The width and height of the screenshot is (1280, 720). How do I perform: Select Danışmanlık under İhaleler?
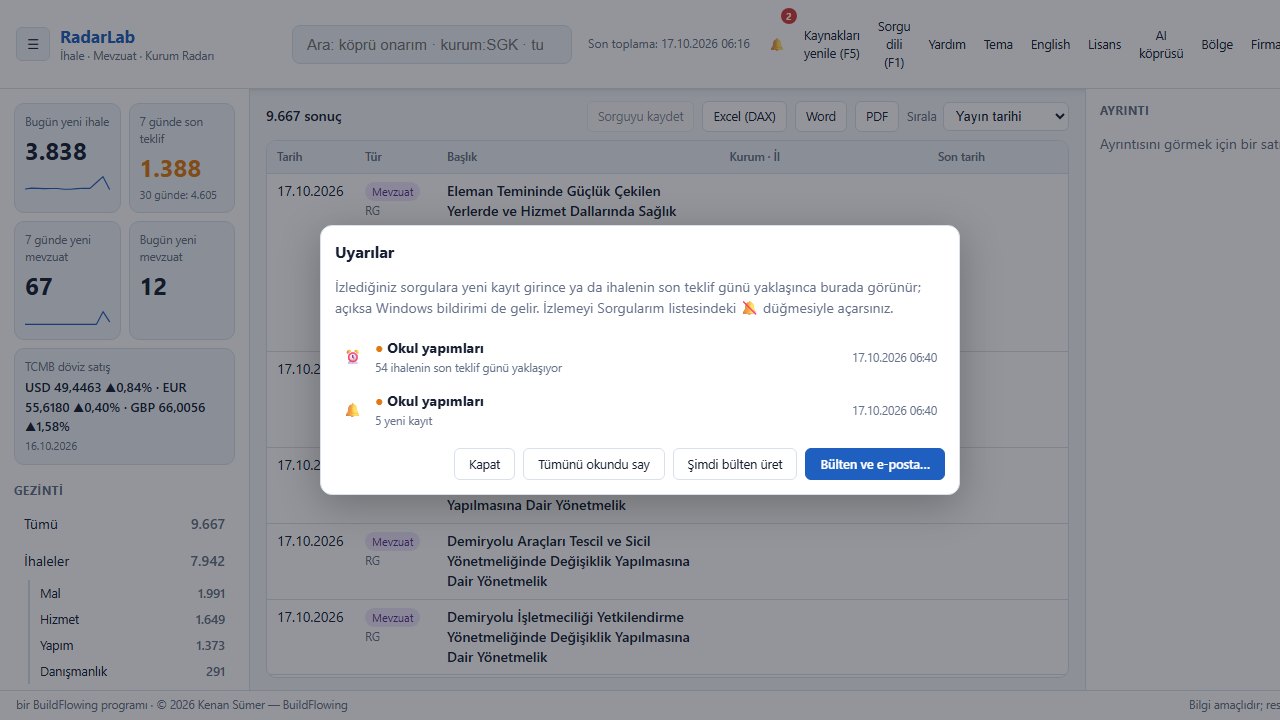[132, 671]
